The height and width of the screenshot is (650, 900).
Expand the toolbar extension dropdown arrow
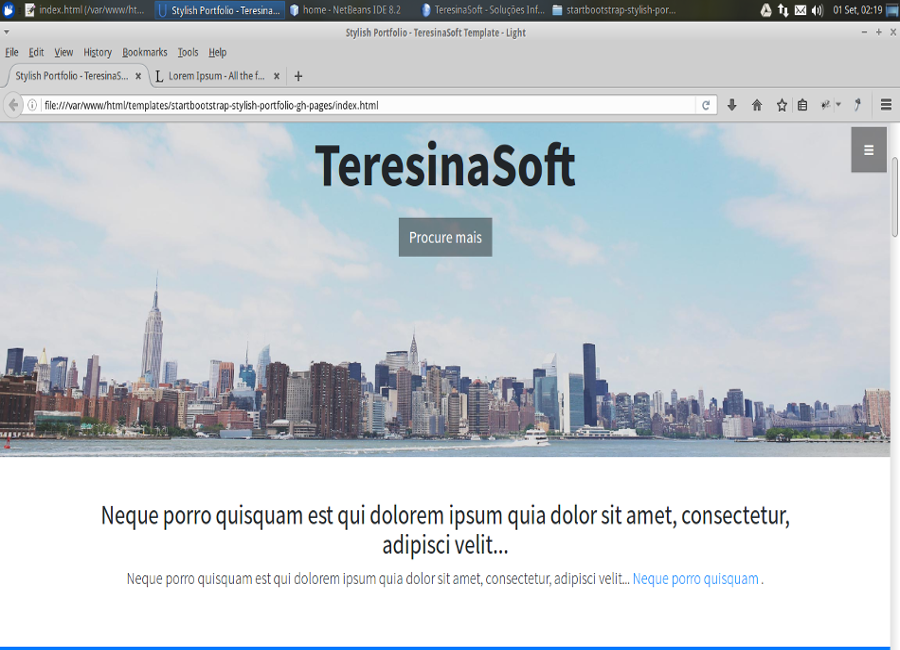click(x=838, y=105)
